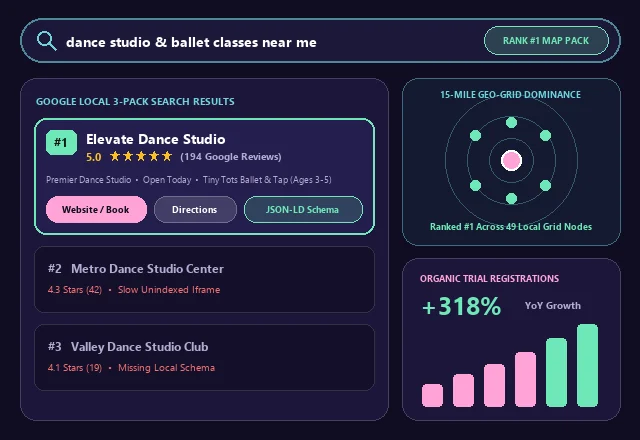Click the 5.0 rating value

coord(93,157)
